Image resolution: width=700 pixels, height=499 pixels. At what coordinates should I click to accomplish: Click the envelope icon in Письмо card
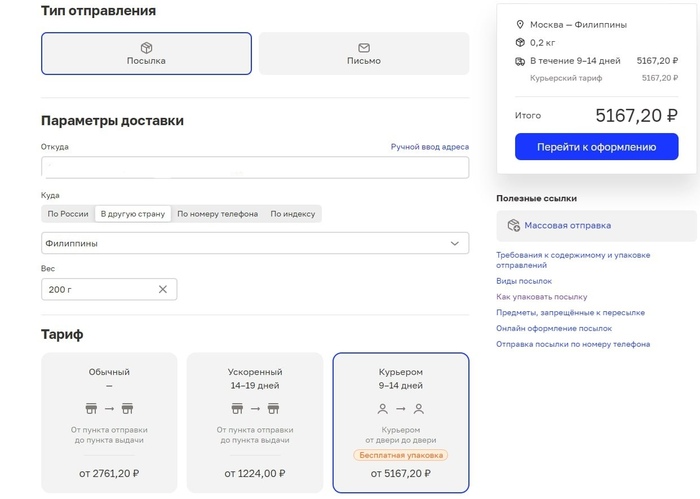(364, 47)
